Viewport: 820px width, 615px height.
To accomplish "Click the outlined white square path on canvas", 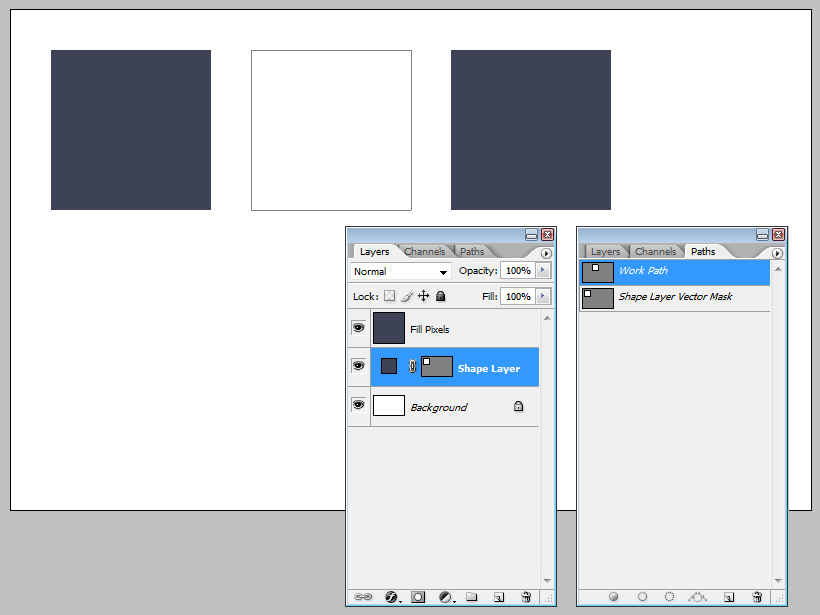I will 332,130.
